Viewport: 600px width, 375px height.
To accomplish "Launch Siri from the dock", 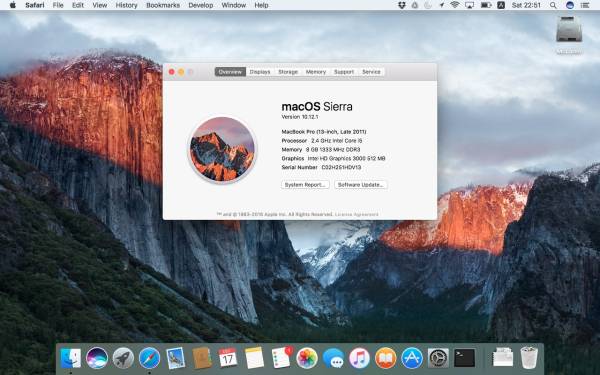I will coord(97,359).
